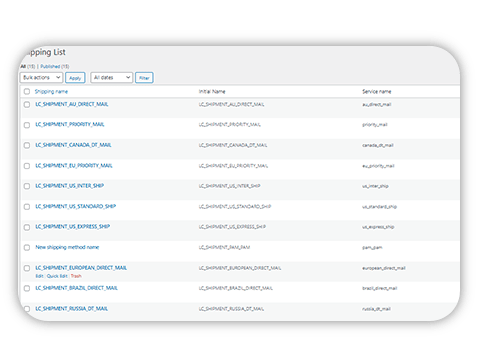Select initial name cell LC_SHIPMENT_PRIORITY_MAIL
This screenshot has height=362, width=480.
tap(230, 125)
